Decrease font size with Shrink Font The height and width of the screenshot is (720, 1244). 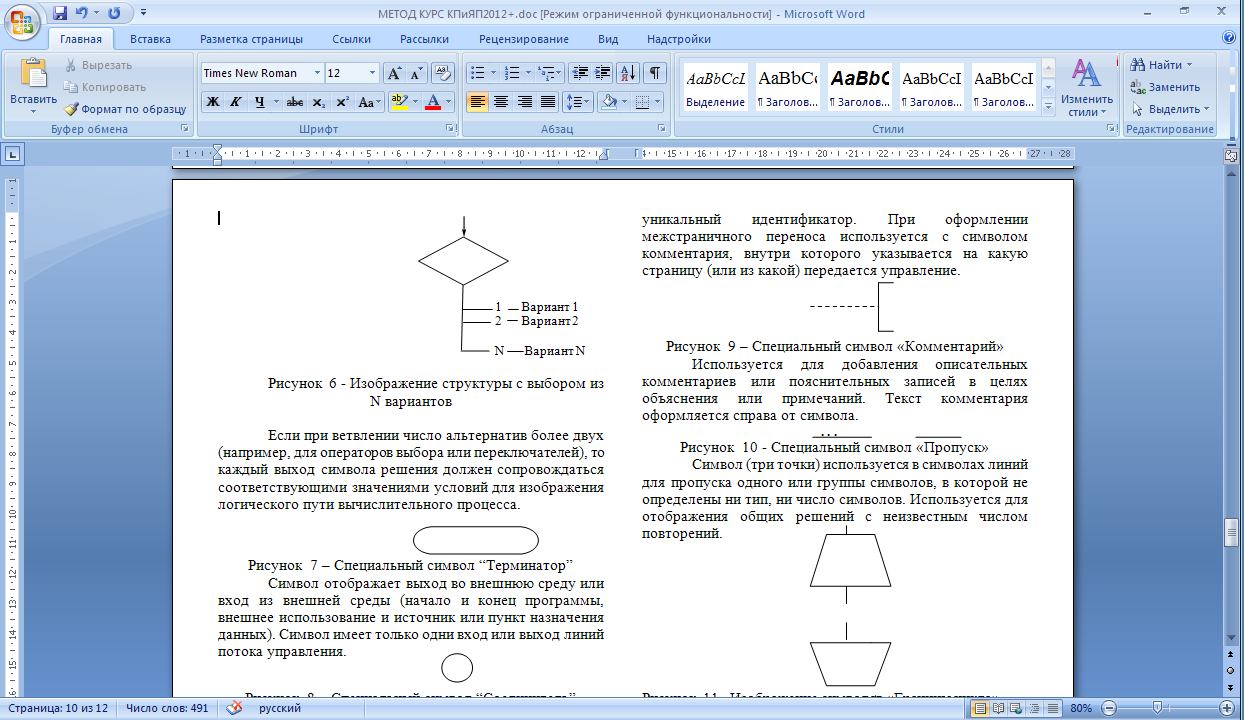click(x=417, y=73)
